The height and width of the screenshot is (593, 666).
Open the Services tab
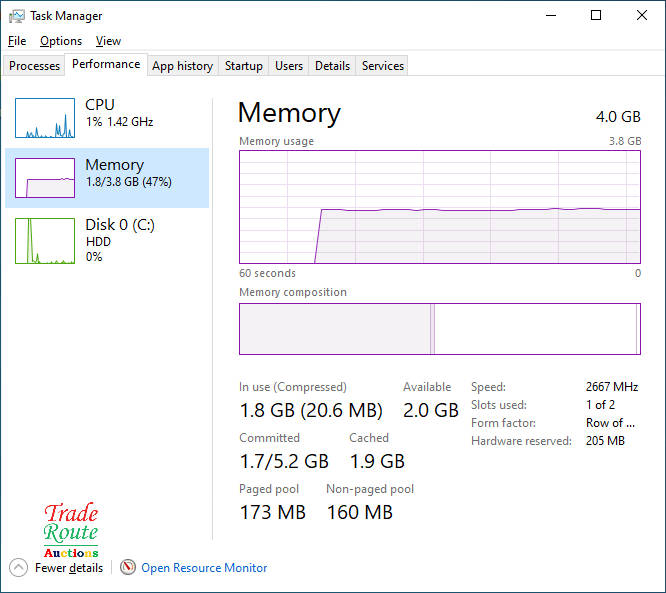pyautogui.click(x=383, y=66)
